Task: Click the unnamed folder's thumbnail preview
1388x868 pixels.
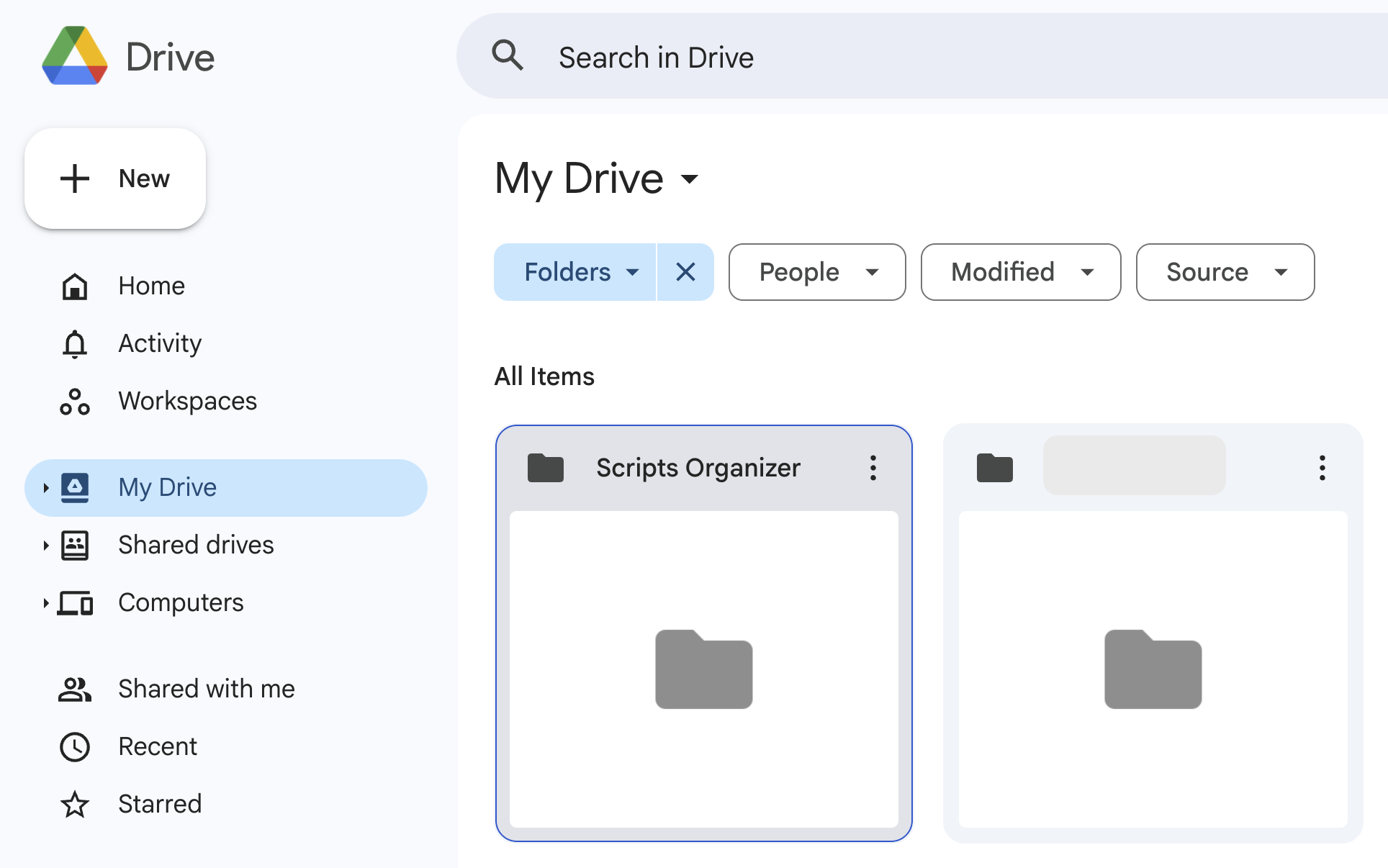Action: 1153,669
